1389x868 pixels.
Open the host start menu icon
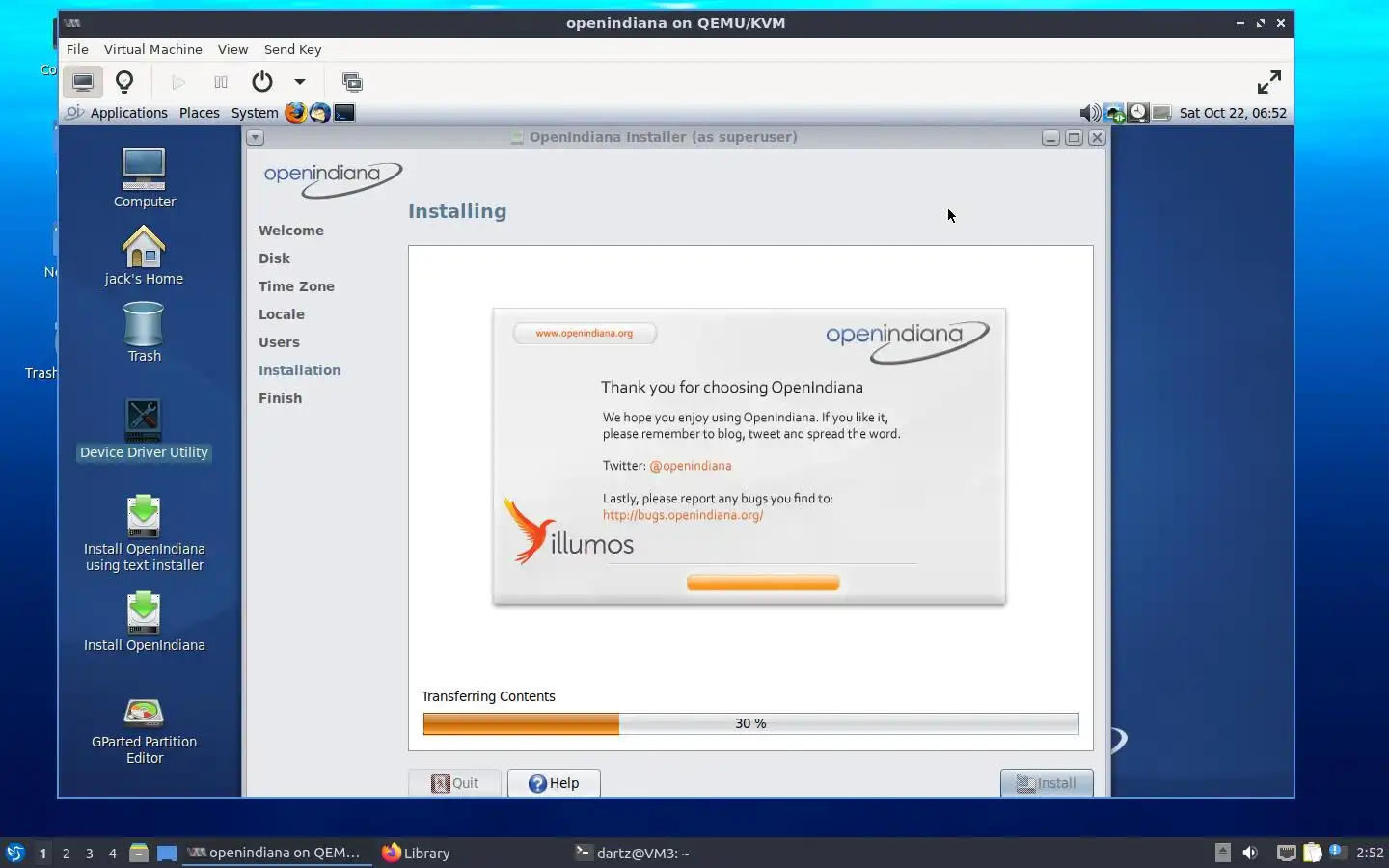15,853
